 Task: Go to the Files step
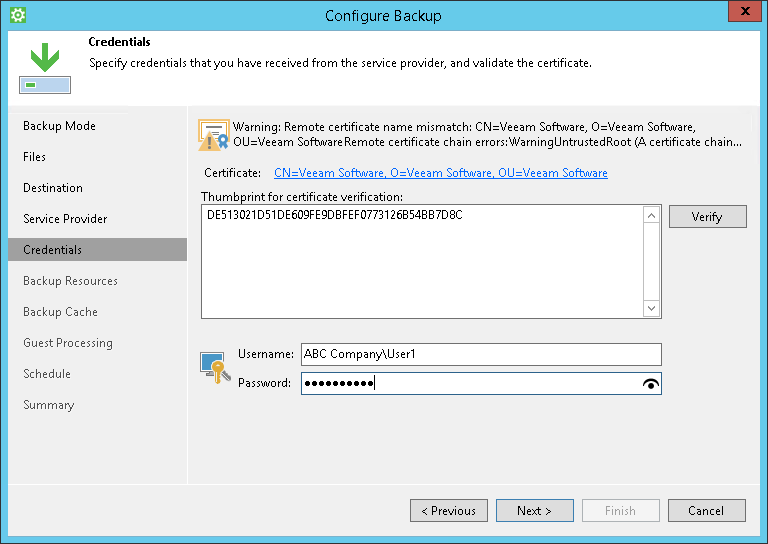click(35, 157)
